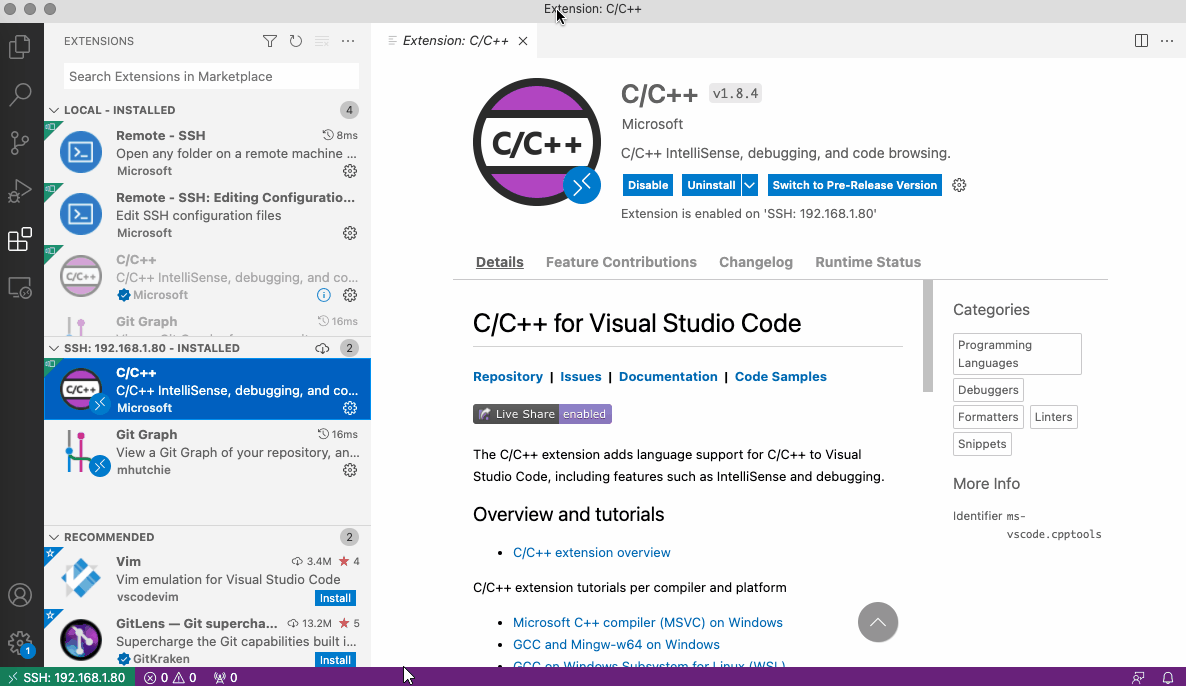This screenshot has height=686, width=1186.
Task: Select the Remote - SSH extension row
Action: point(207,153)
